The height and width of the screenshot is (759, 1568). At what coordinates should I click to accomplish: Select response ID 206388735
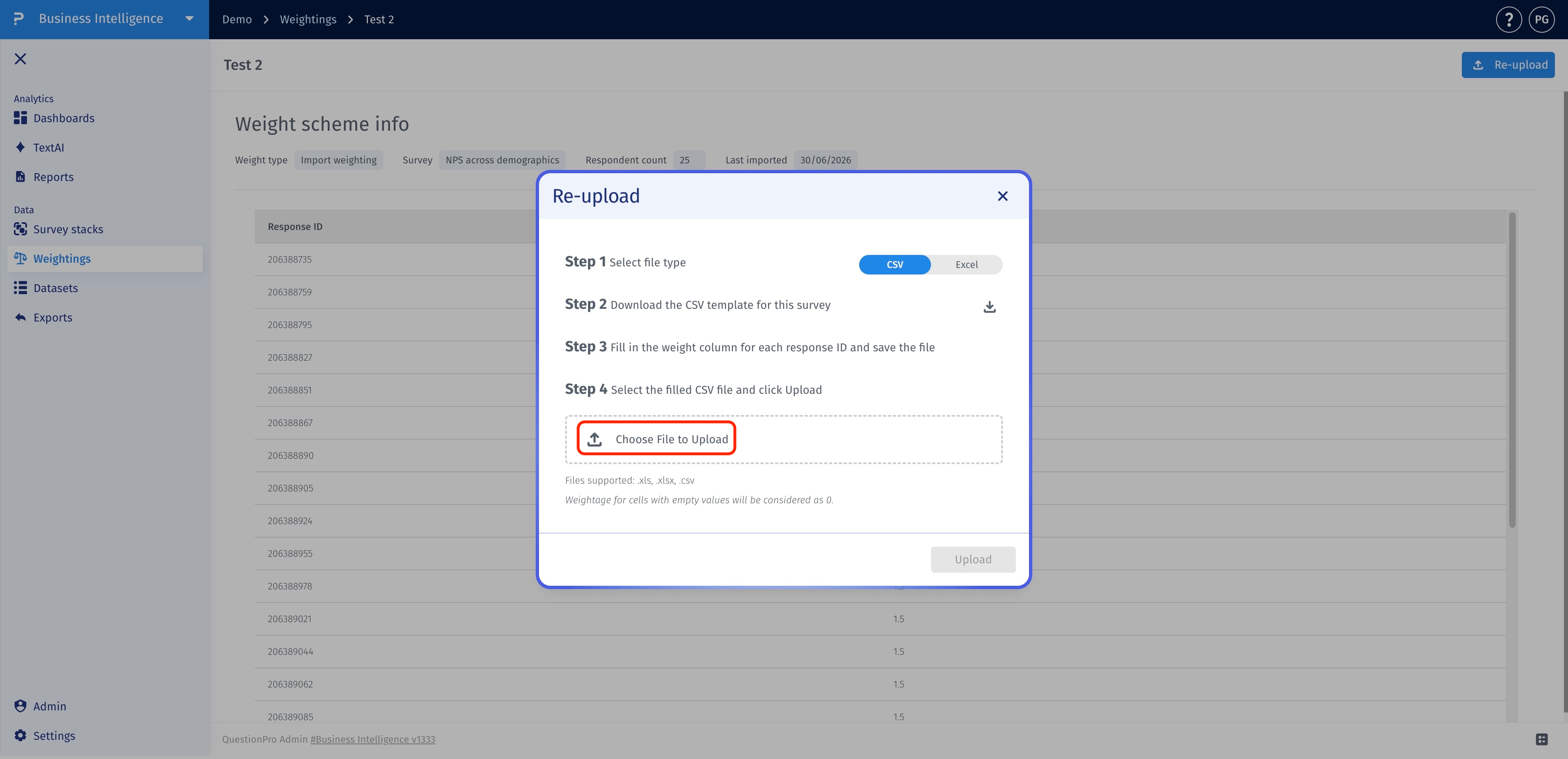click(290, 259)
